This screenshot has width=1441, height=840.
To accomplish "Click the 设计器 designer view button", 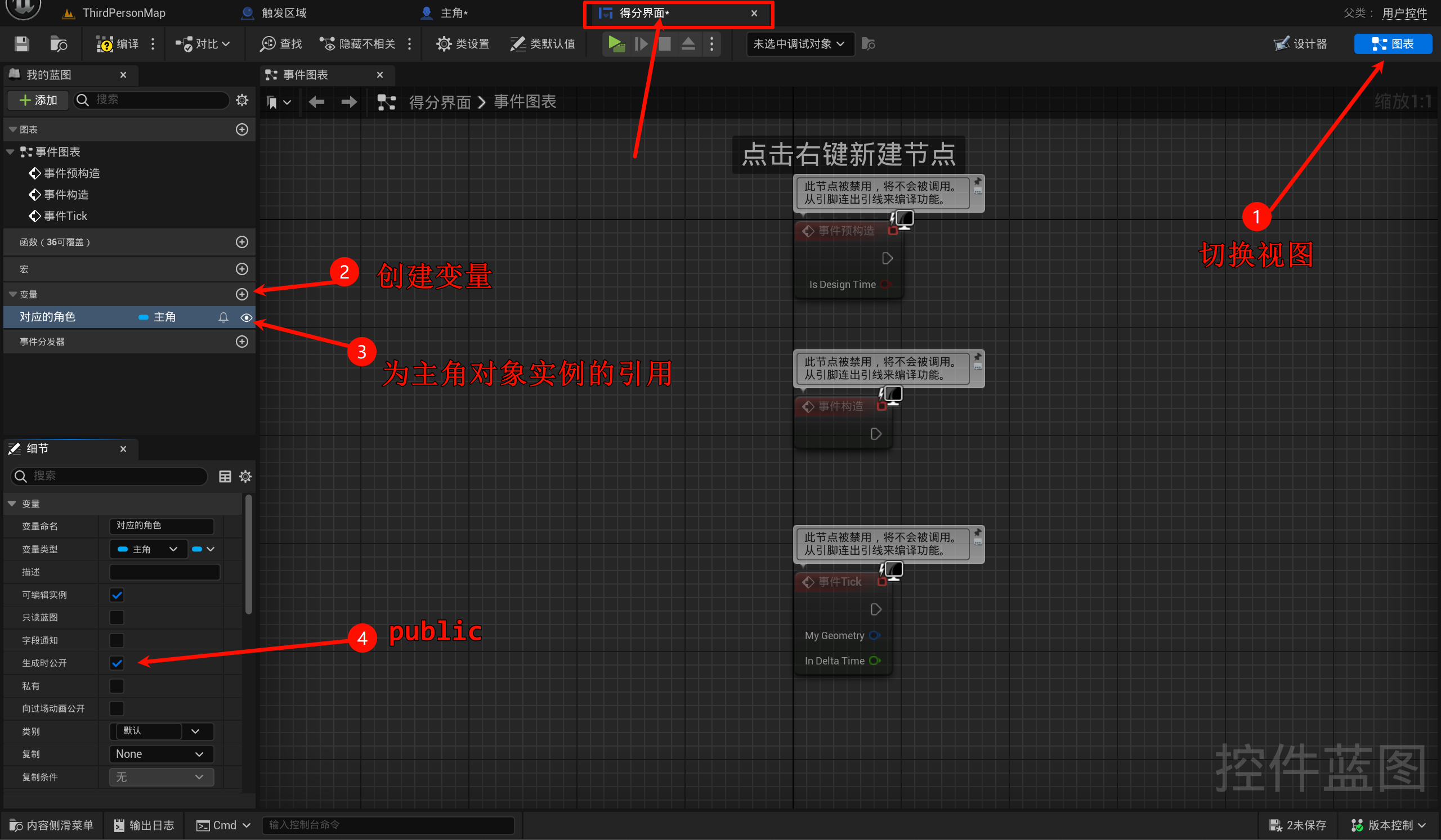I will [1300, 44].
